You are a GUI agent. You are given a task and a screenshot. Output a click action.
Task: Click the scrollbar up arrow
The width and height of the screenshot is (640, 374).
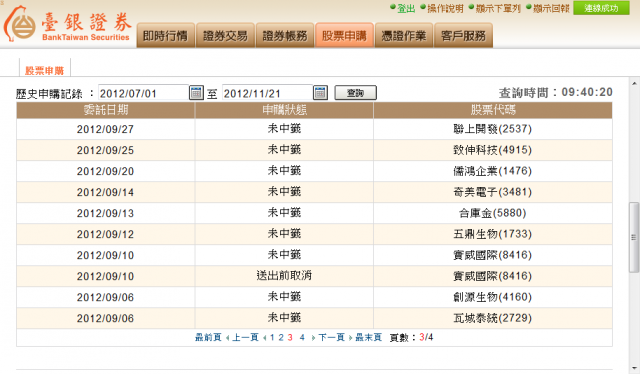coord(634,83)
